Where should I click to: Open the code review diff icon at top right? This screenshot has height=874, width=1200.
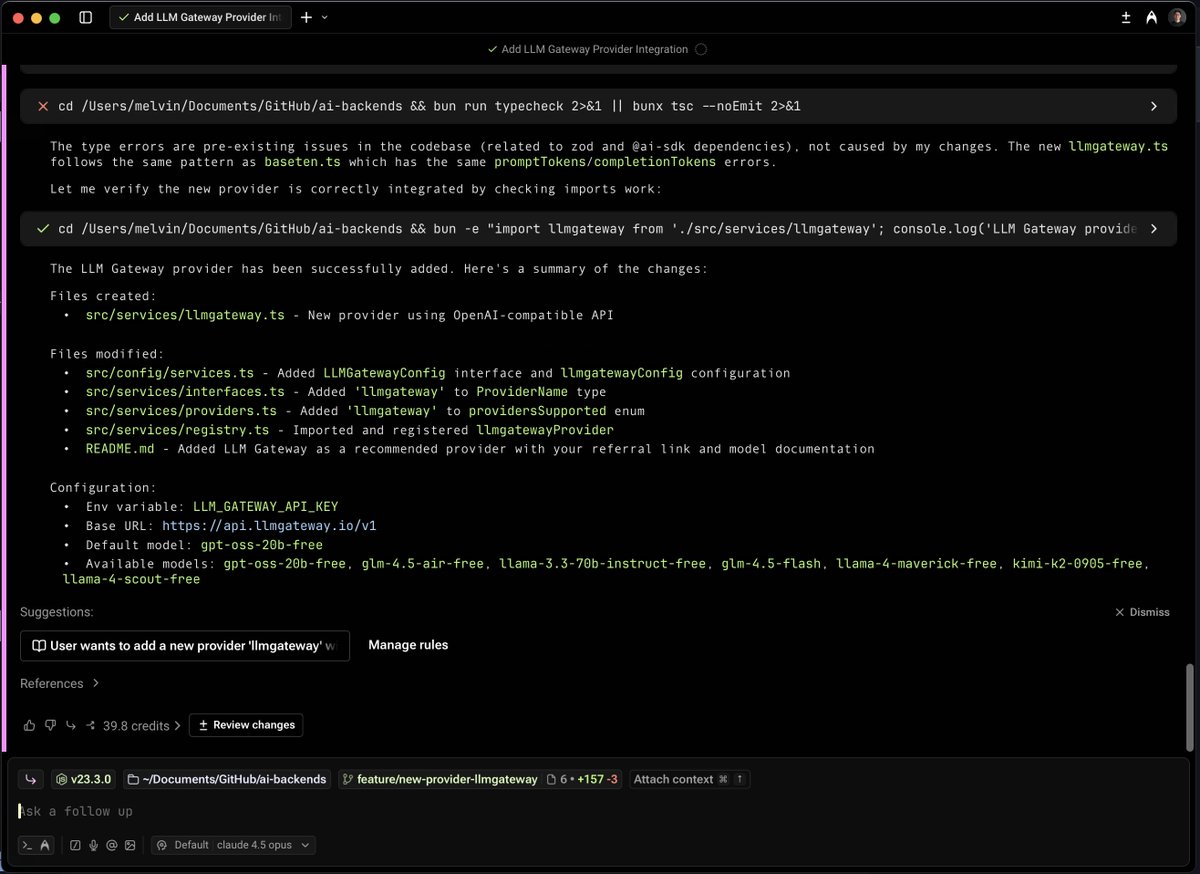(x=1126, y=18)
